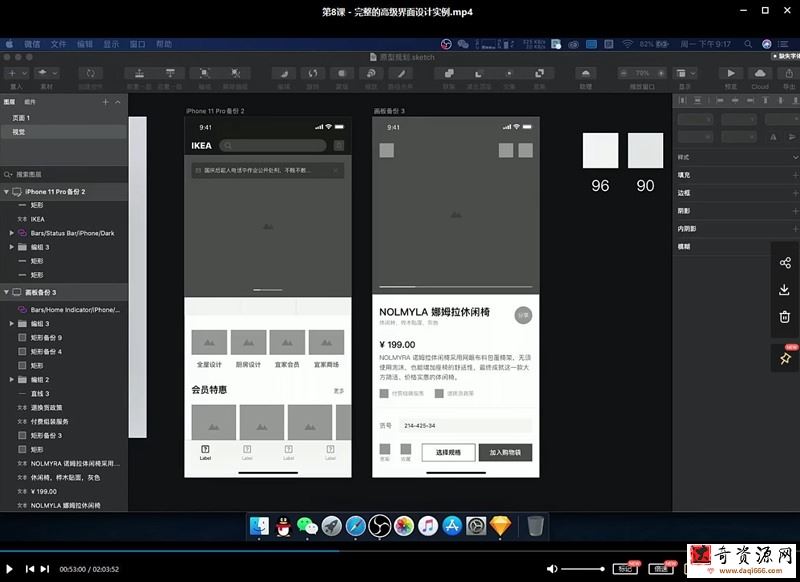The height and width of the screenshot is (582, 800).
Task: Click the 倍速 playback speed button
Action: click(661, 568)
